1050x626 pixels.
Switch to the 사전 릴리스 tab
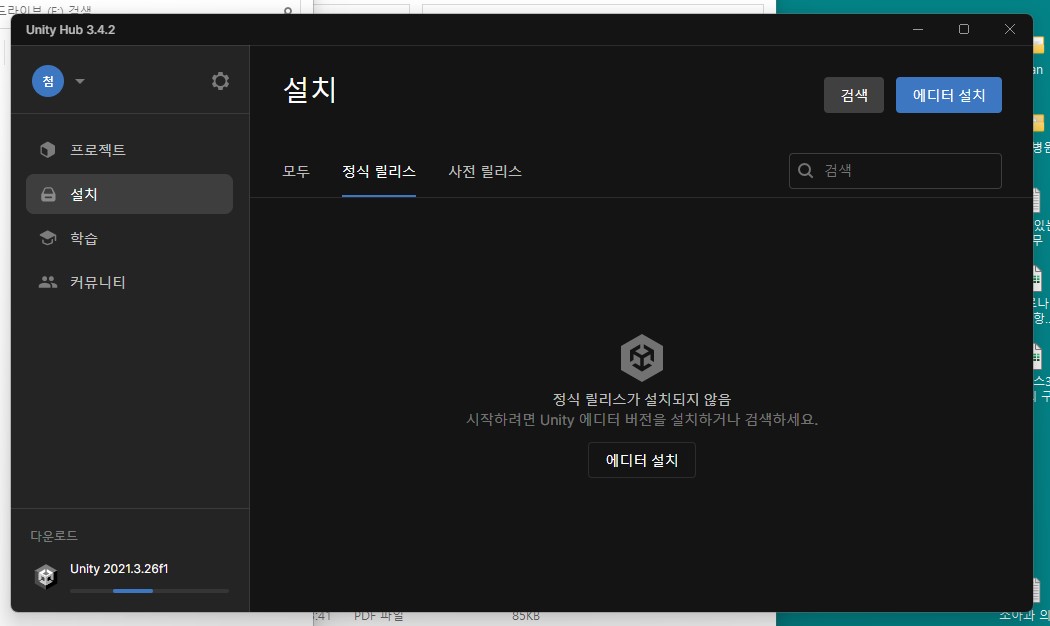[x=485, y=171]
